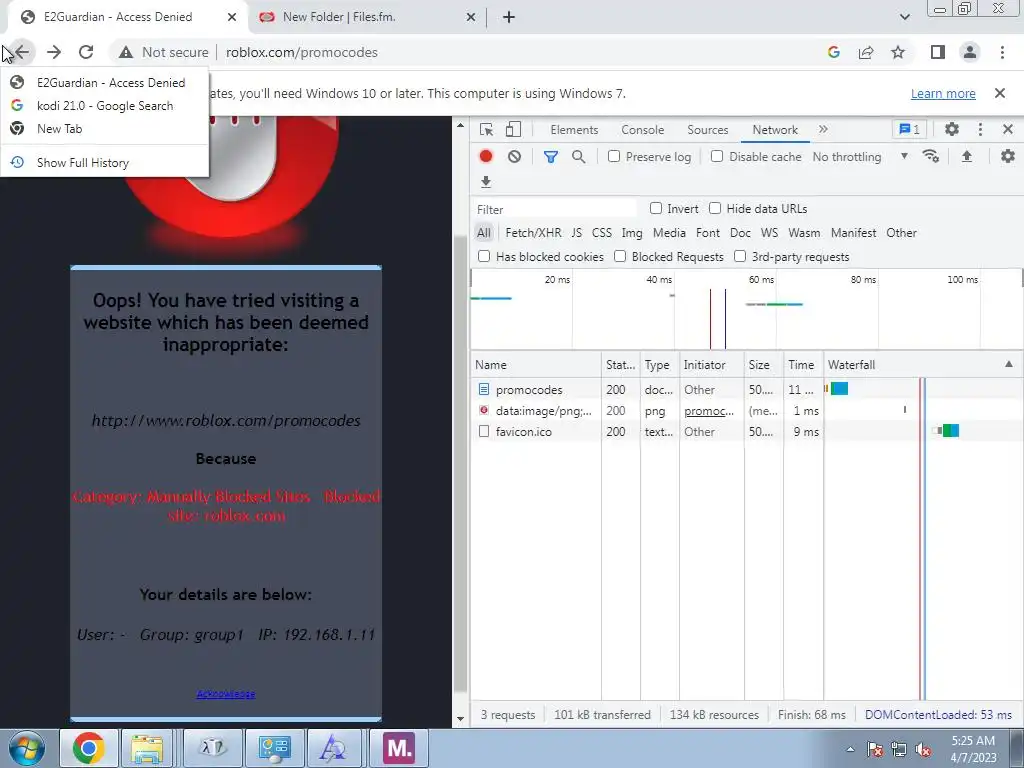Screen dimensions: 1024x768
Task: Open Network panel settings gear
Action: point(1008,156)
